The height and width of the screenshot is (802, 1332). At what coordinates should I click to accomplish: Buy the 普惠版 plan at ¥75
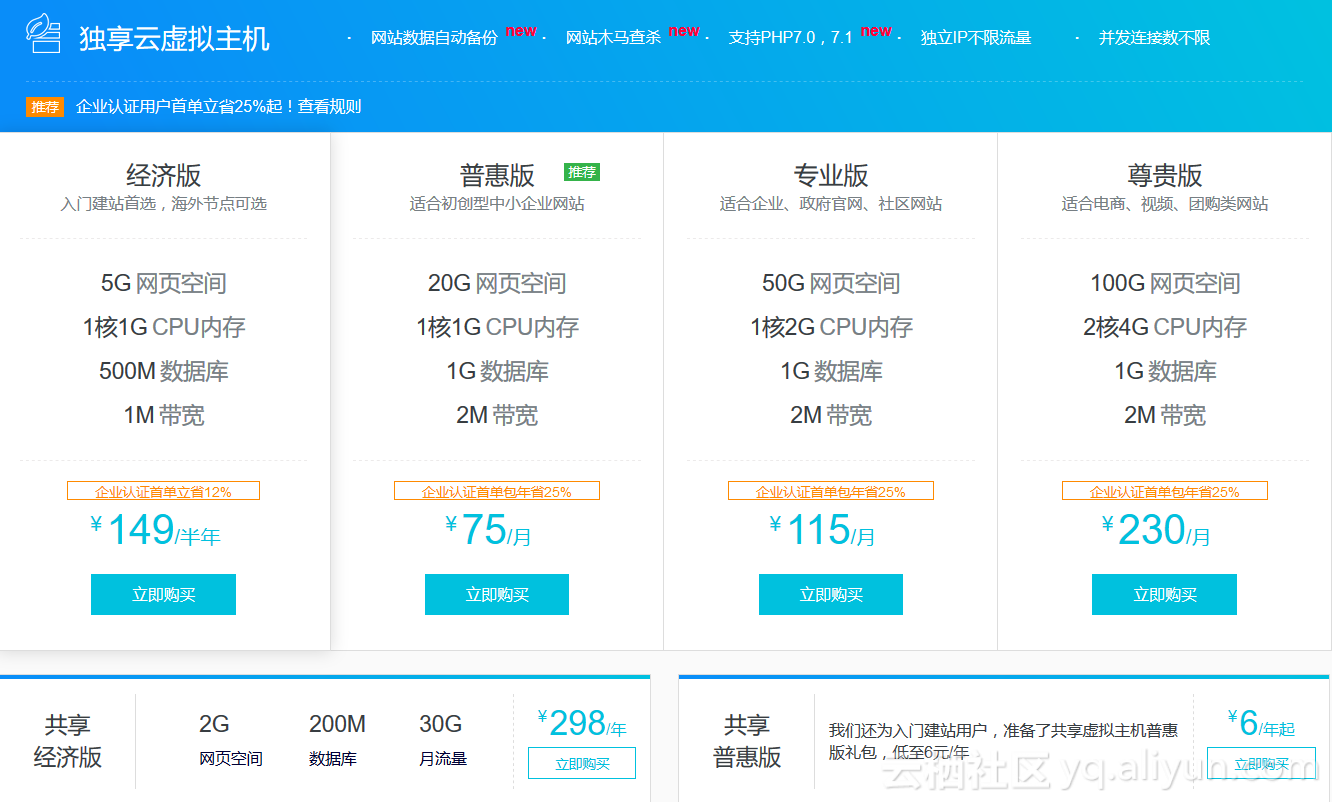pos(497,594)
